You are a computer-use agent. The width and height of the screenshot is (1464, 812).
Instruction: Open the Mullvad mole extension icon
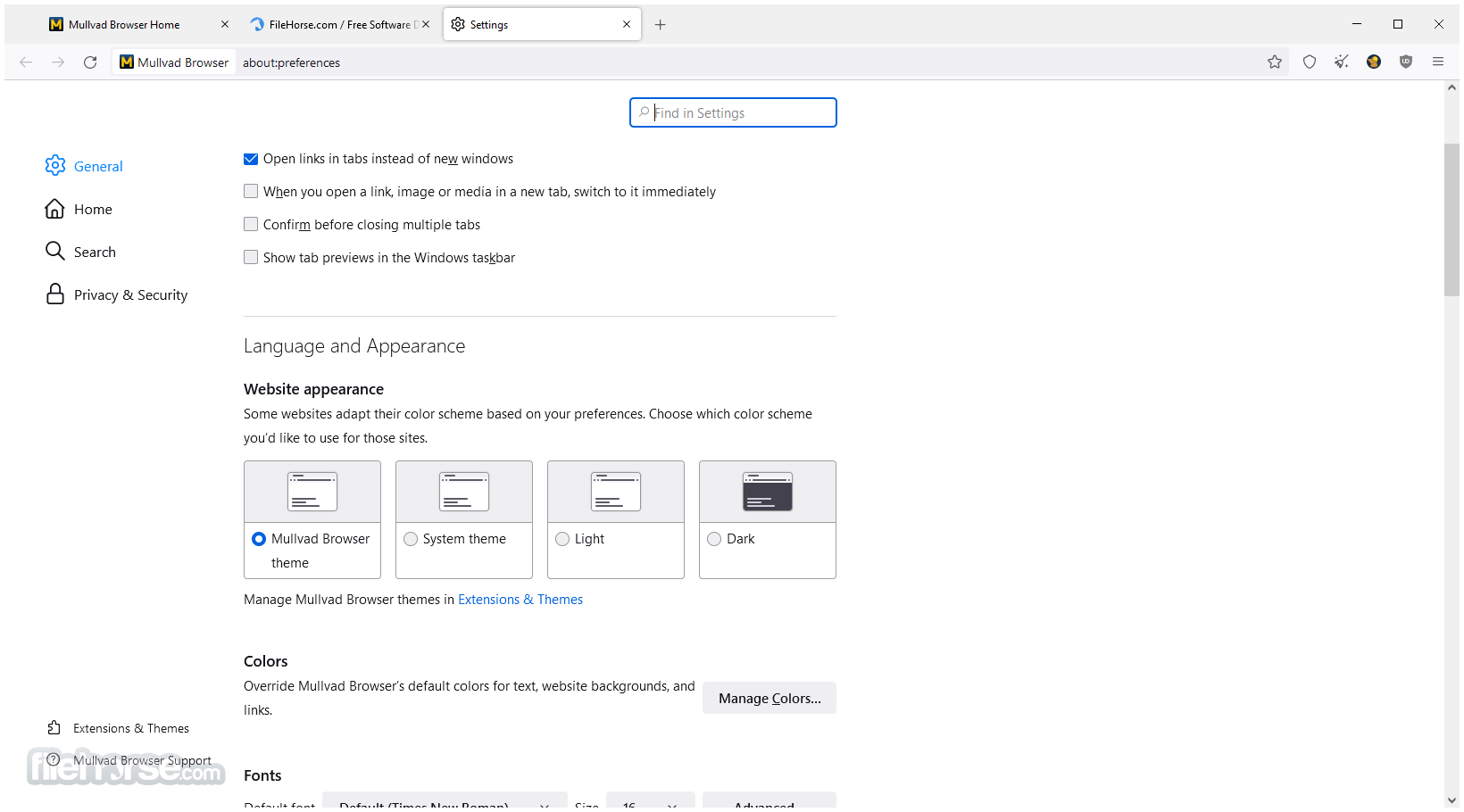1374,62
